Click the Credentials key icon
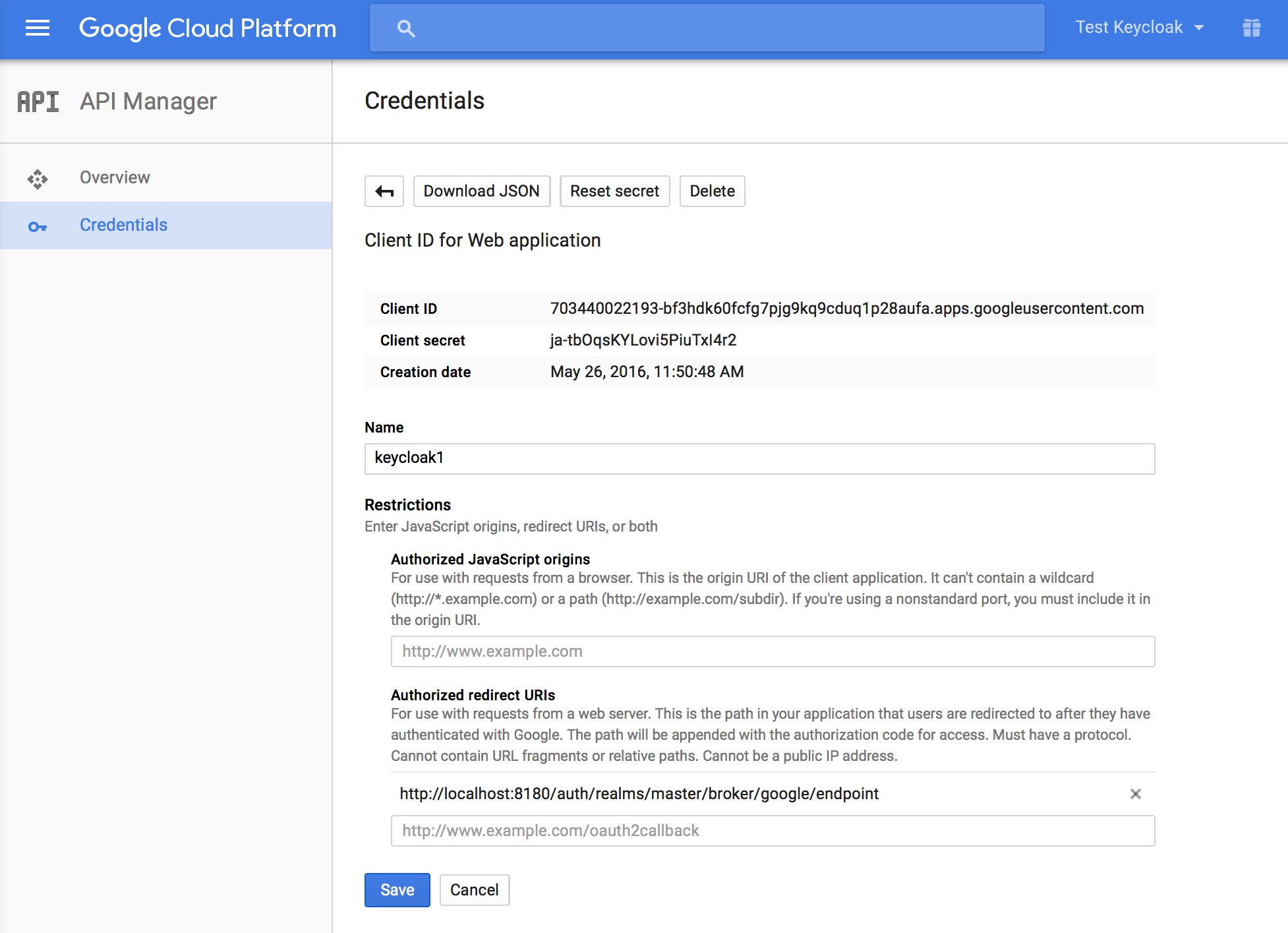 click(38, 227)
